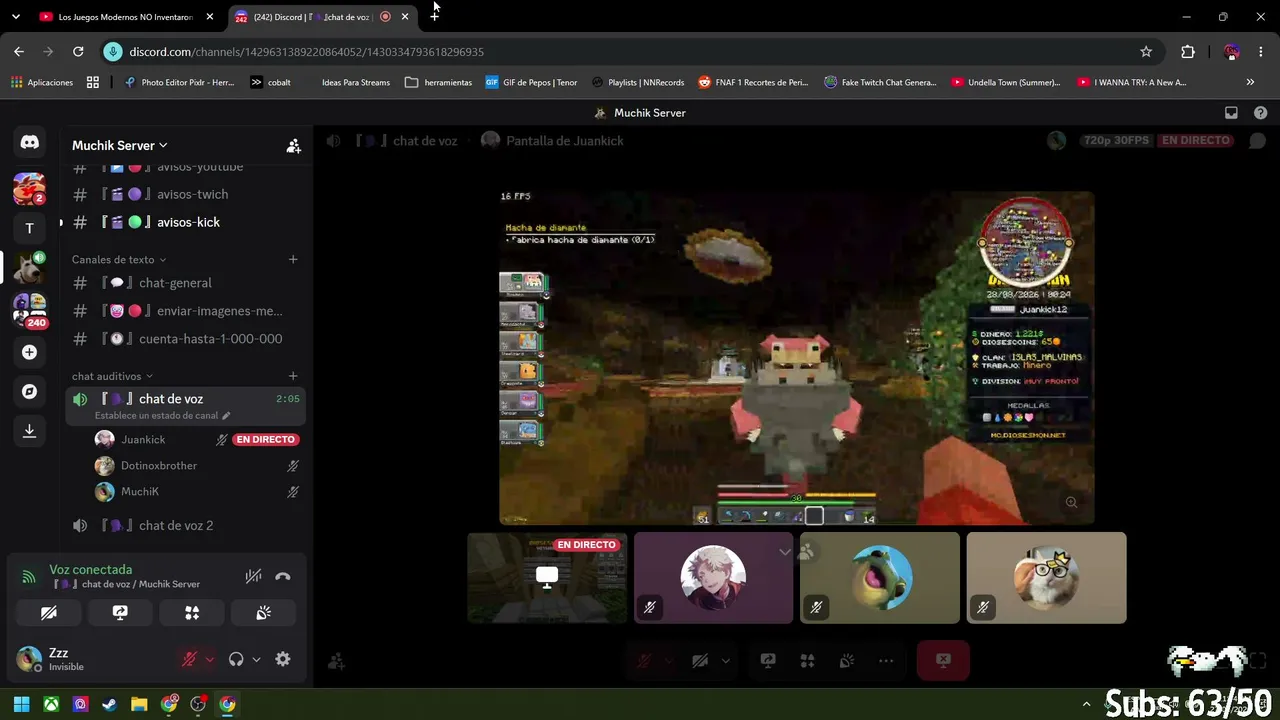Open Windows Start menu

click(21, 704)
